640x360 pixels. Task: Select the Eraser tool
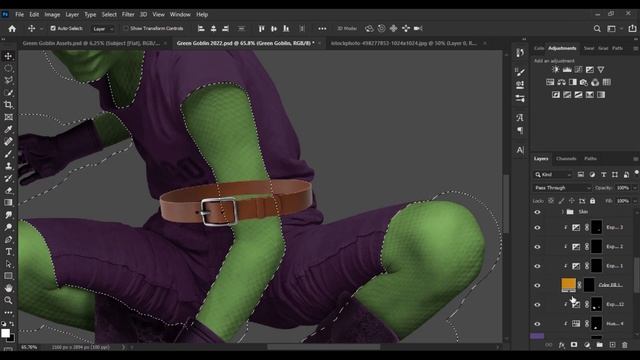[x=8, y=191]
